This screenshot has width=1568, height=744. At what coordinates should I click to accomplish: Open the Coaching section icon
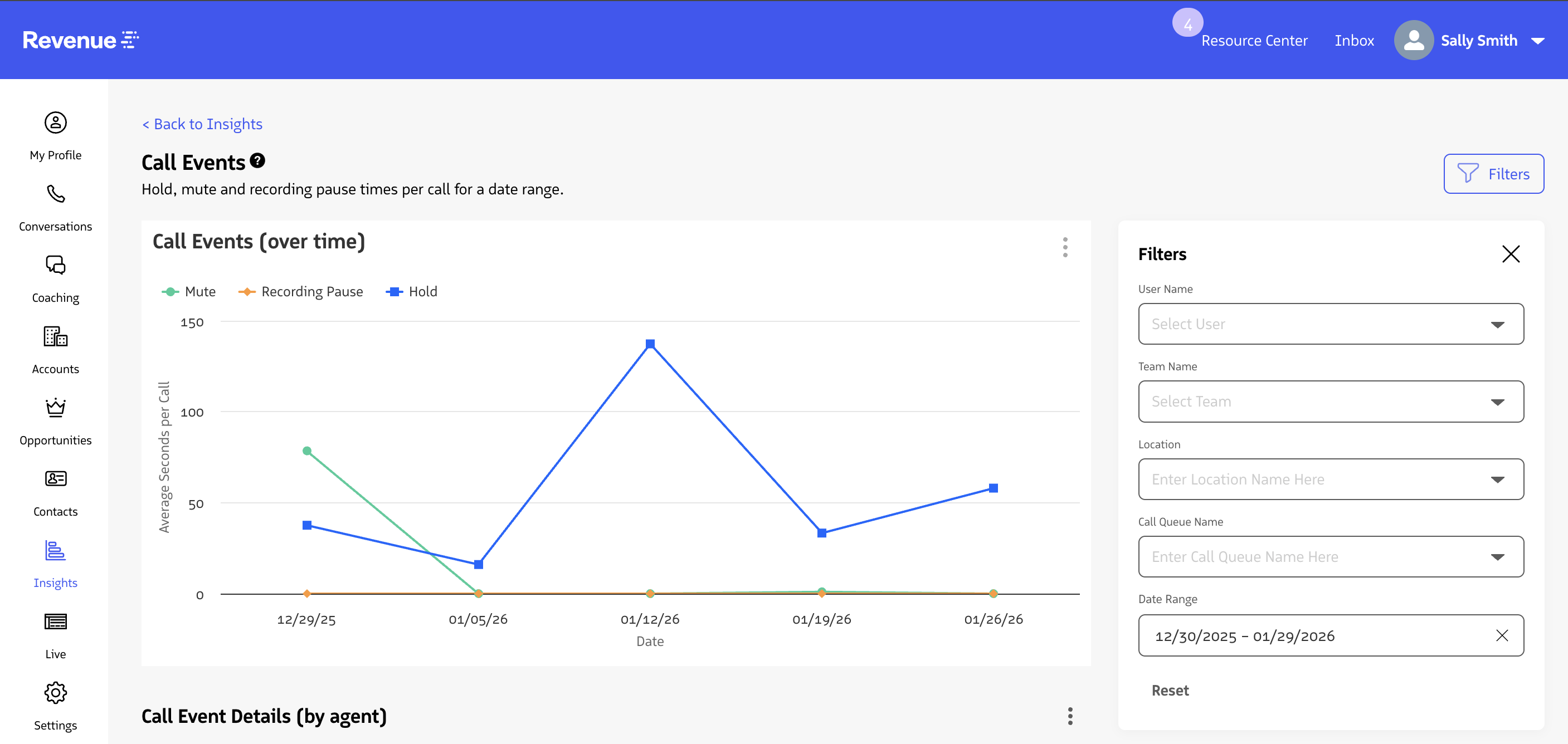(x=55, y=266)
